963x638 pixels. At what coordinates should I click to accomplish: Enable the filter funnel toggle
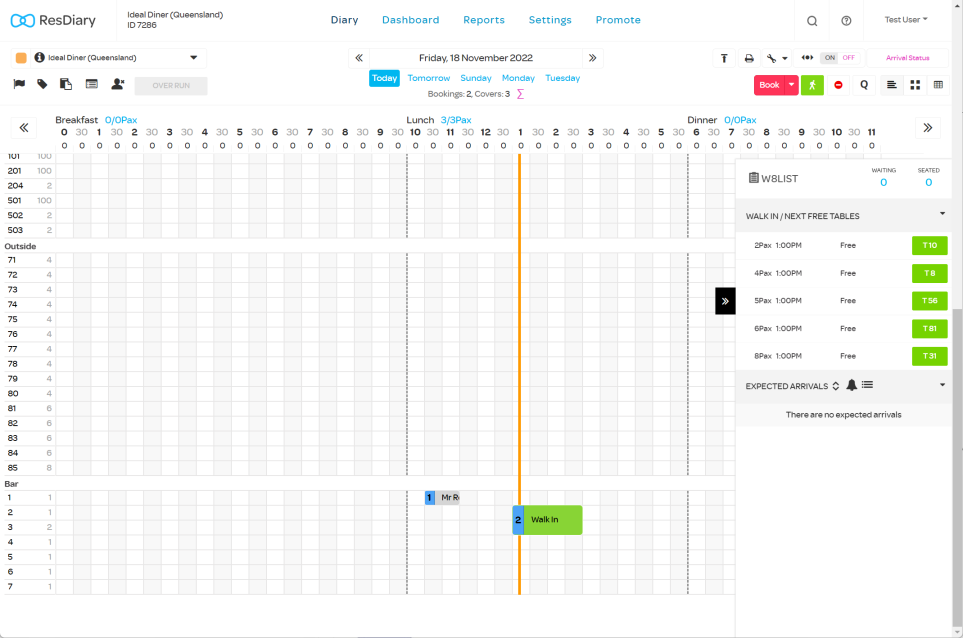724,58
